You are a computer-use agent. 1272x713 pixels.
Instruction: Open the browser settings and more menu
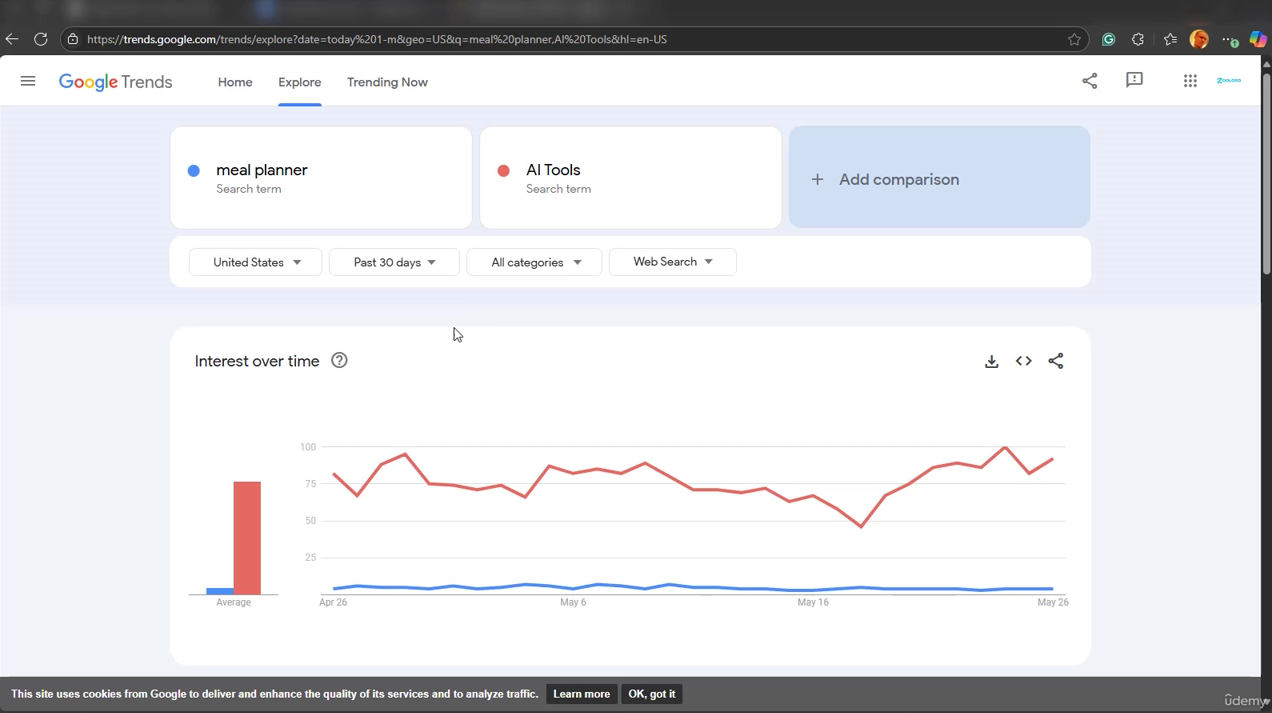1230,39
